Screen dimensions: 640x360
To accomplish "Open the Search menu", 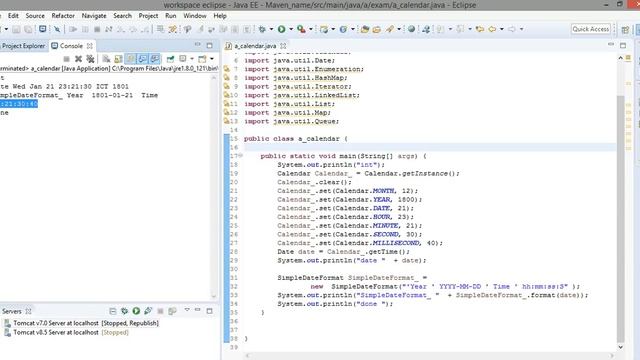I will pos(122,16).
